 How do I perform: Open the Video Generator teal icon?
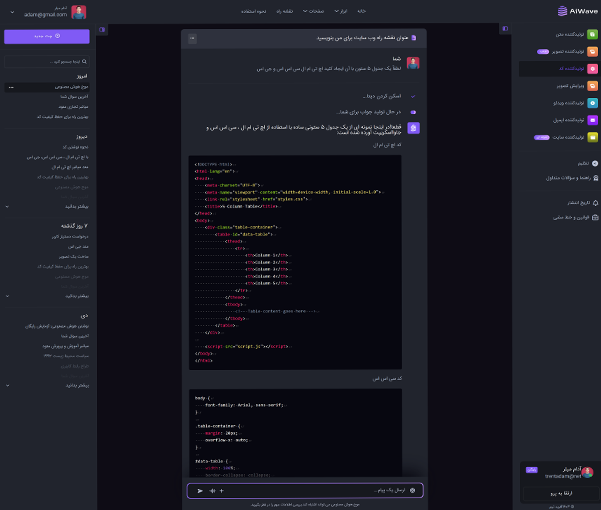click(592, 103)
